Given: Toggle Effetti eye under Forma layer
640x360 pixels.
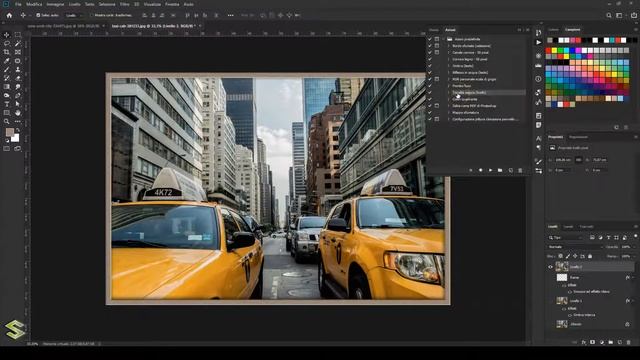Looking at the screenshot, I should pos(564,285).
